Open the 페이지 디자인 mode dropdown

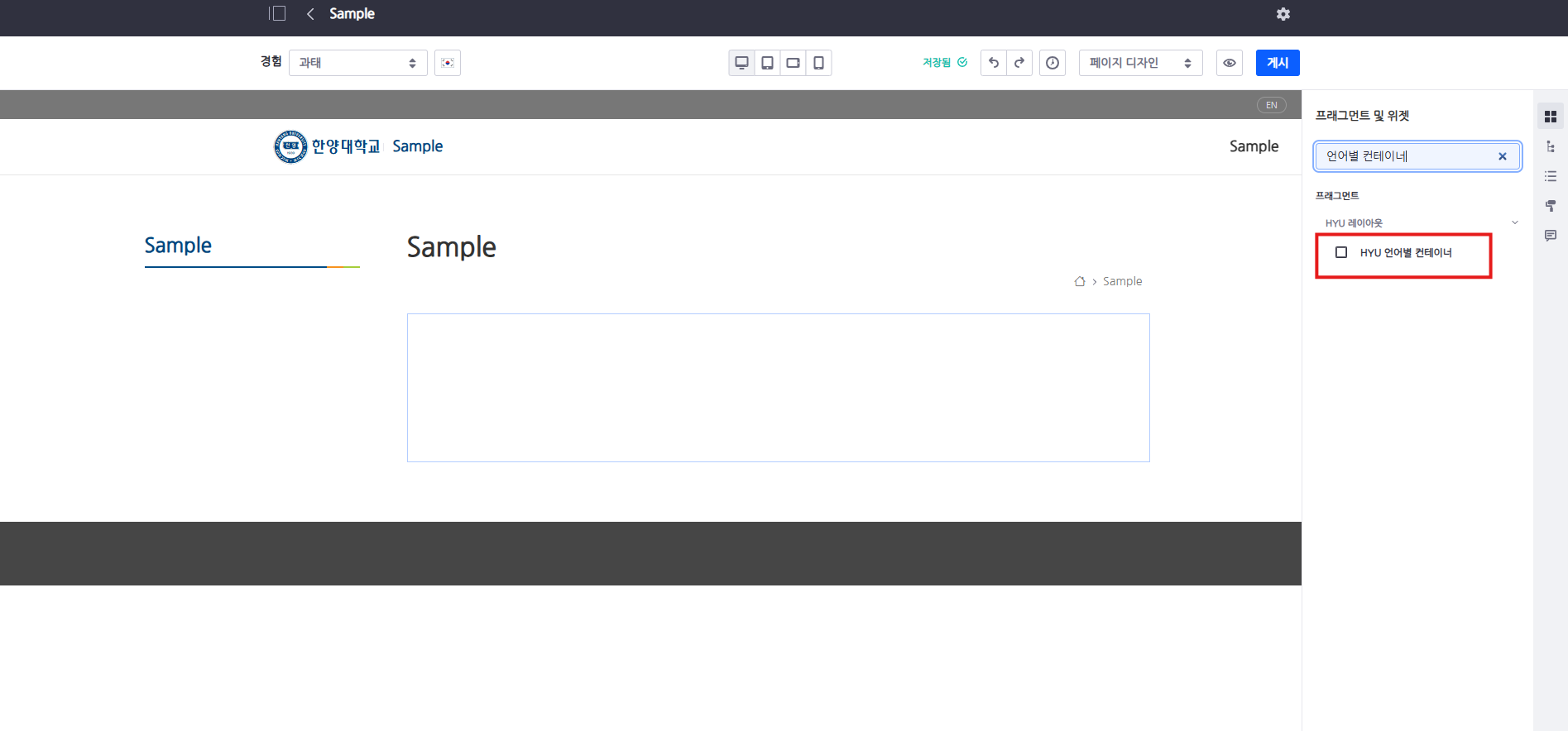click(x=1139, y=63)
